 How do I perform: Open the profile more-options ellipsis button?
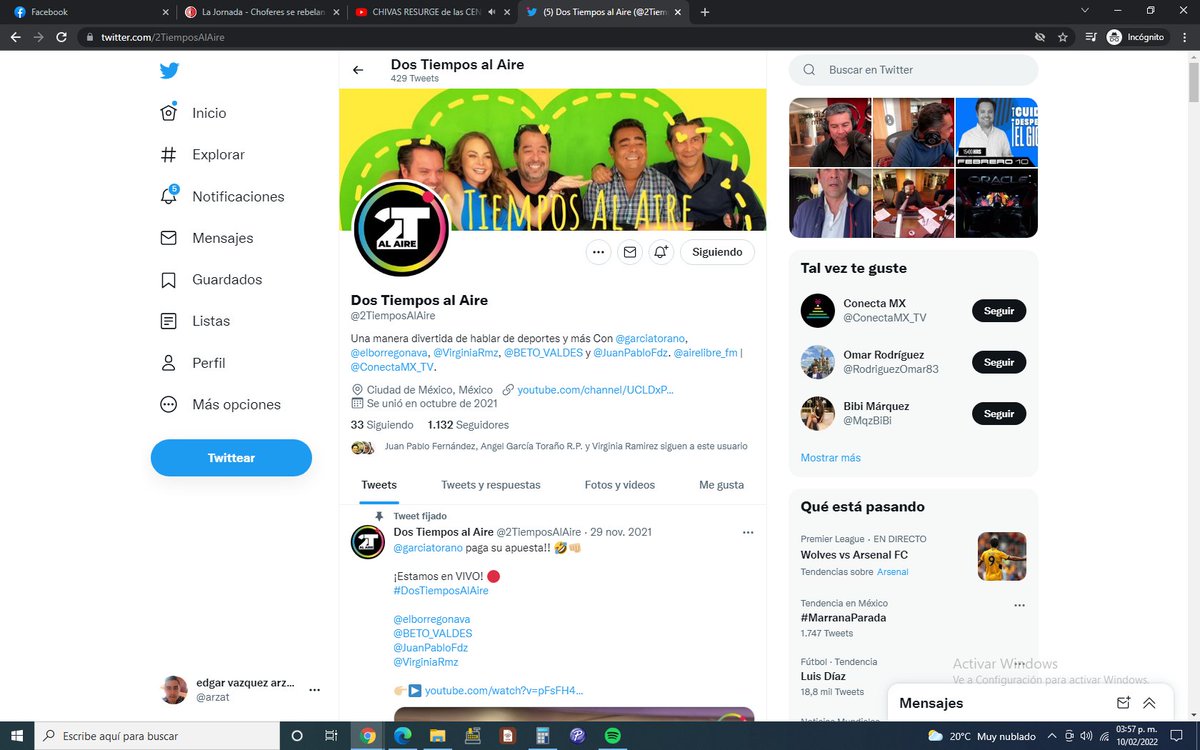pos(598,252)
